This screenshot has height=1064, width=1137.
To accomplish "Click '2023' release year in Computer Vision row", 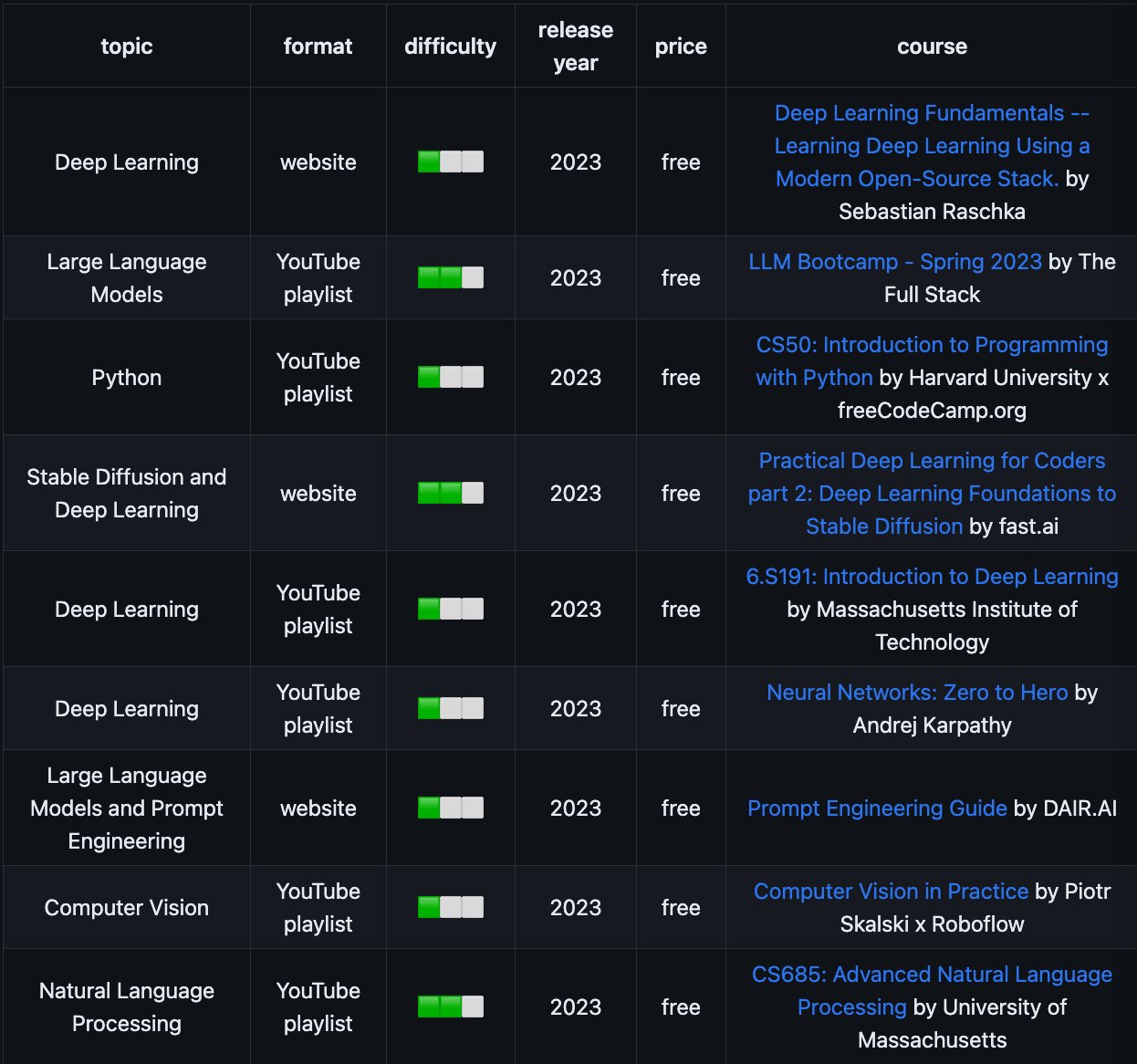I will [576, 908].
